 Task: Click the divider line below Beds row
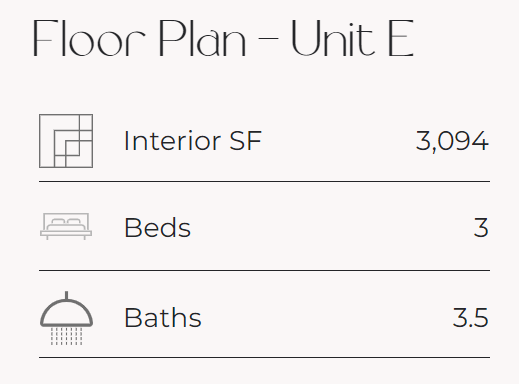(x=264, y=270)
